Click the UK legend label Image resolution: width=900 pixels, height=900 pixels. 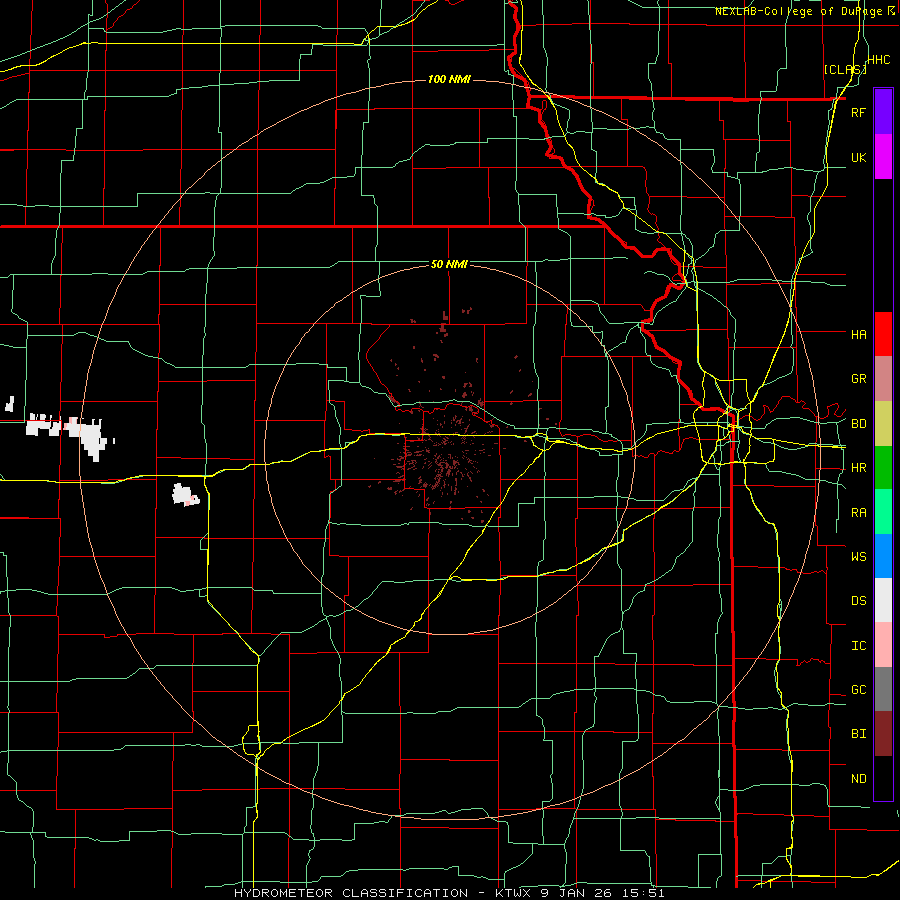858,157
